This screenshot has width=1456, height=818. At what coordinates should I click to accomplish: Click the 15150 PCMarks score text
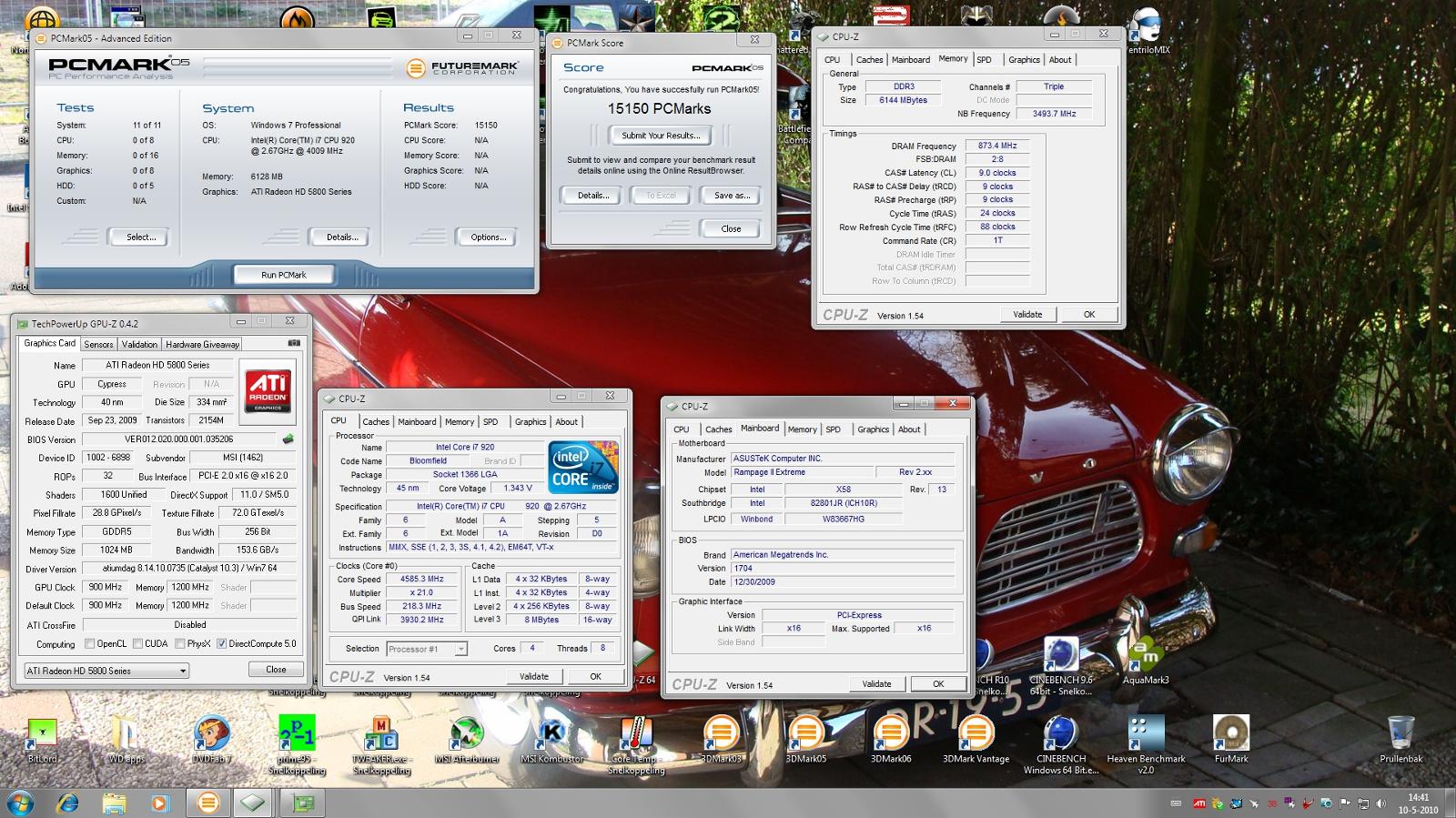[x=660, y=109]
